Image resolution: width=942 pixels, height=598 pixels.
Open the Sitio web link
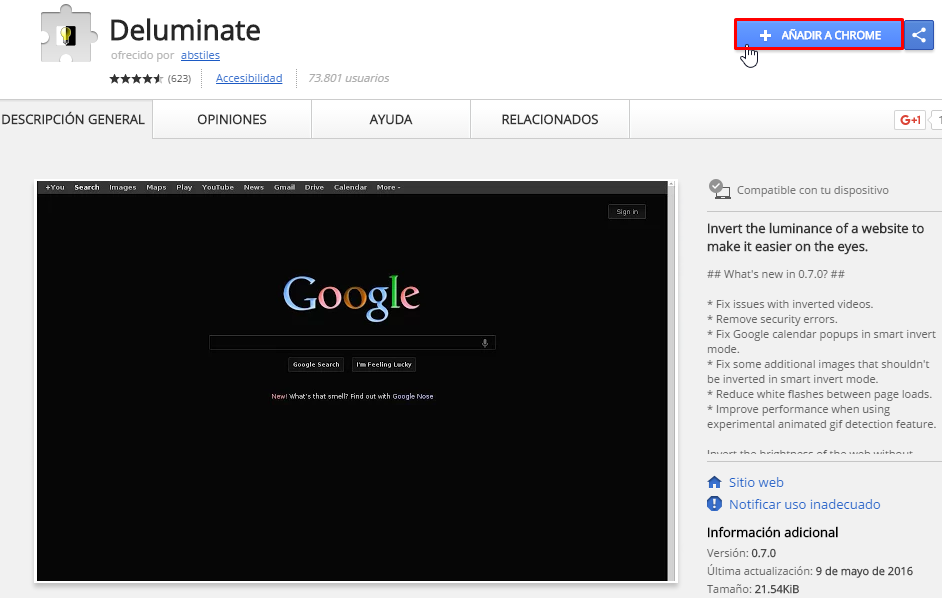pyautogui.click(x=756, y=483)
